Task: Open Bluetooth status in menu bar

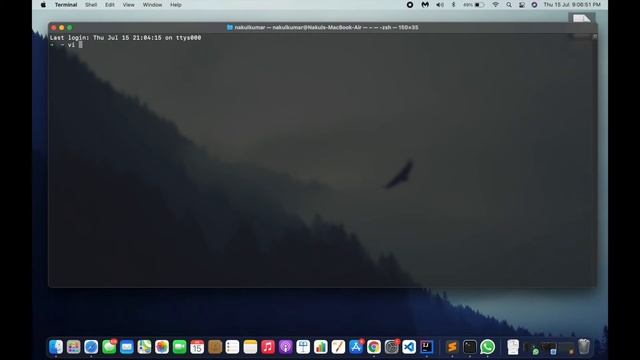Action: [x=453, y=5]
